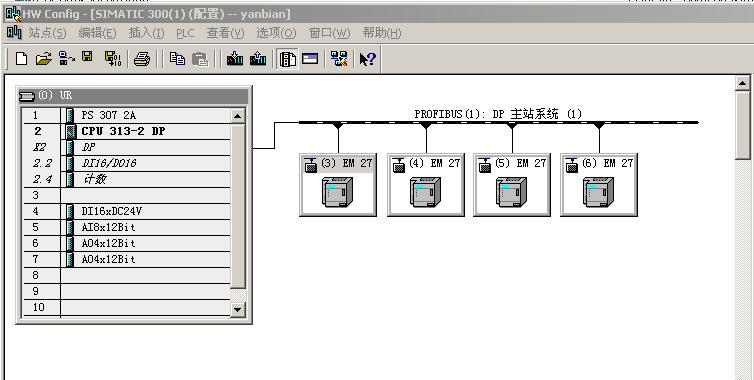Select the (6) EM 27 slave station
This screenshot has height=380, width=754.
click(599, 185)
